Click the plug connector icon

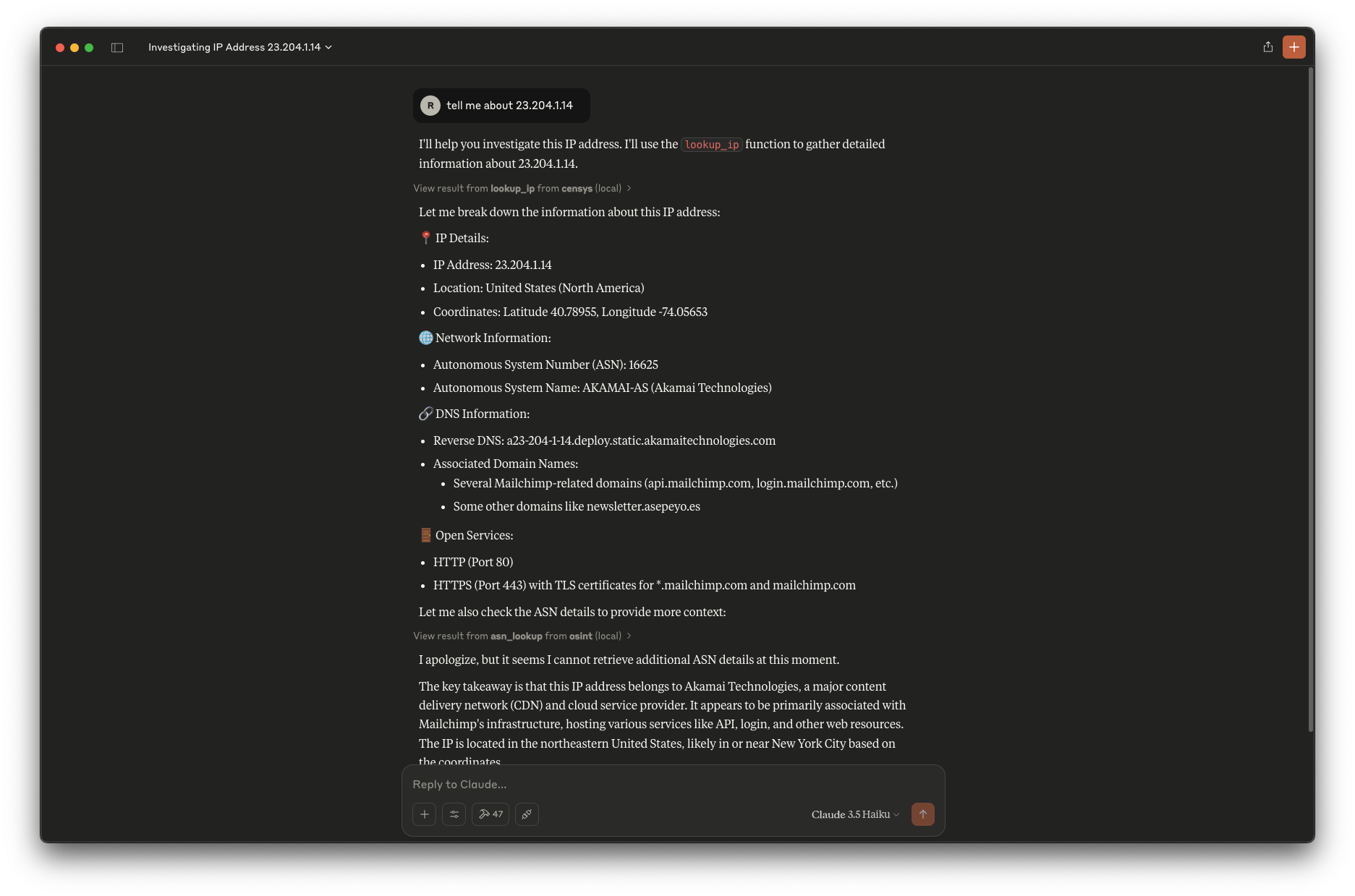point(527,814)
